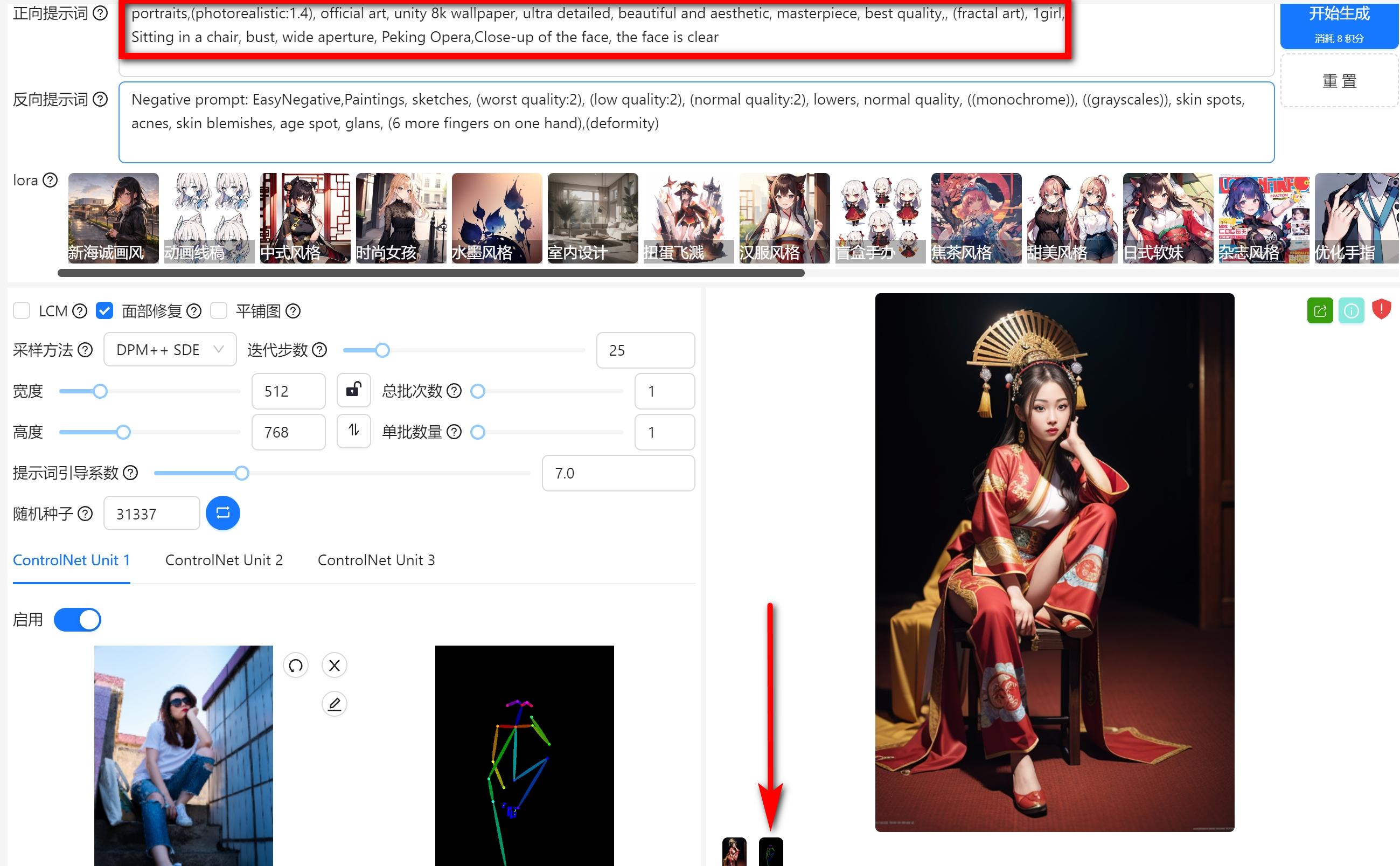The width and height of the screenshot is (1400, 866).
Task: Click the 开始生成 generate button
Action: (x=1338, y=24)
